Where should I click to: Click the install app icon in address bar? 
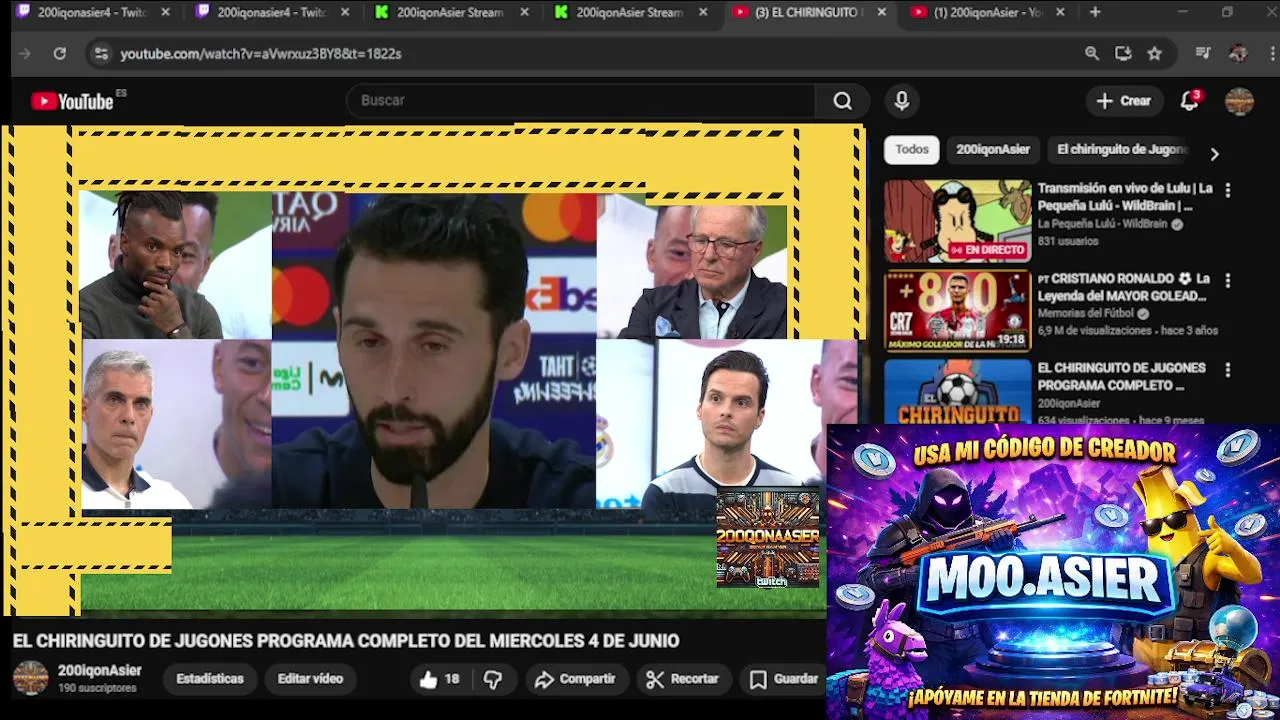click(1123, 54)
